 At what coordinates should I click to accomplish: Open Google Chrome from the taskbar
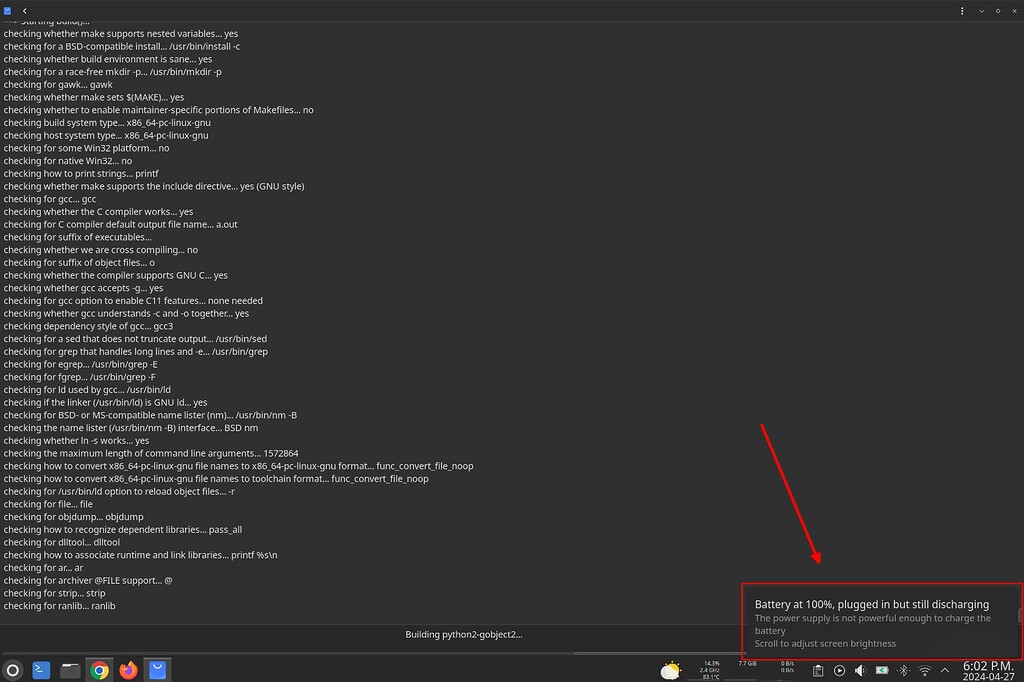[100, 670]
